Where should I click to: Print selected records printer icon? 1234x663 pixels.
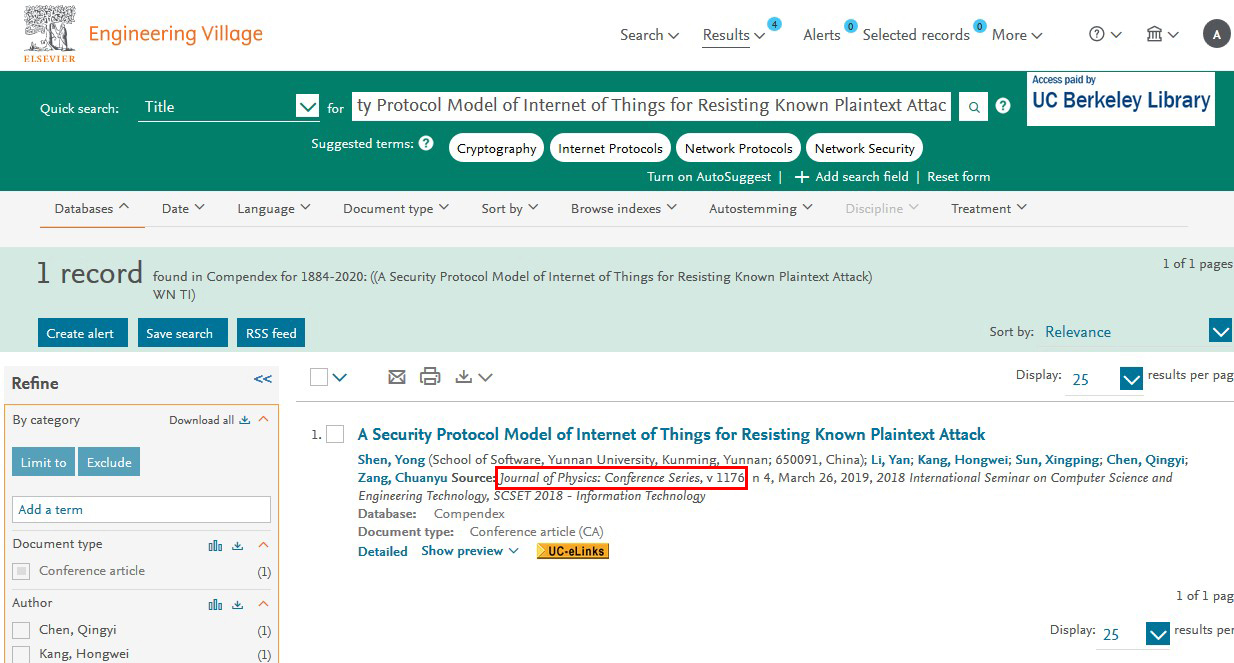[x=430, y=377]
